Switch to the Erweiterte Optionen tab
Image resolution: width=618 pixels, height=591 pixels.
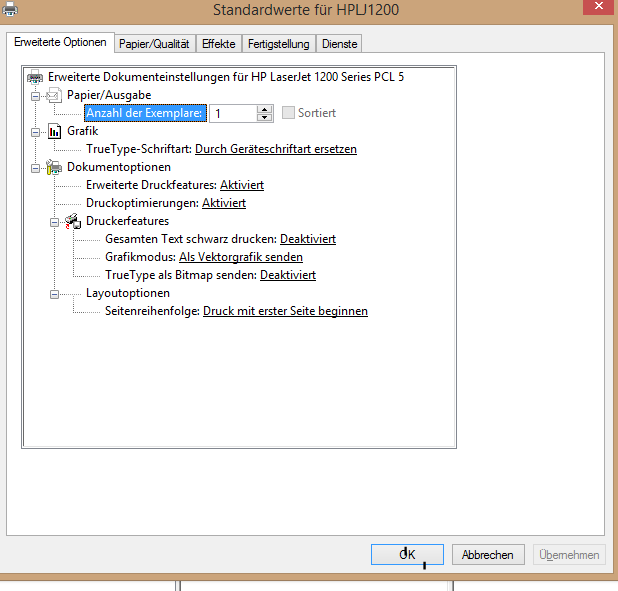point(60,42)
